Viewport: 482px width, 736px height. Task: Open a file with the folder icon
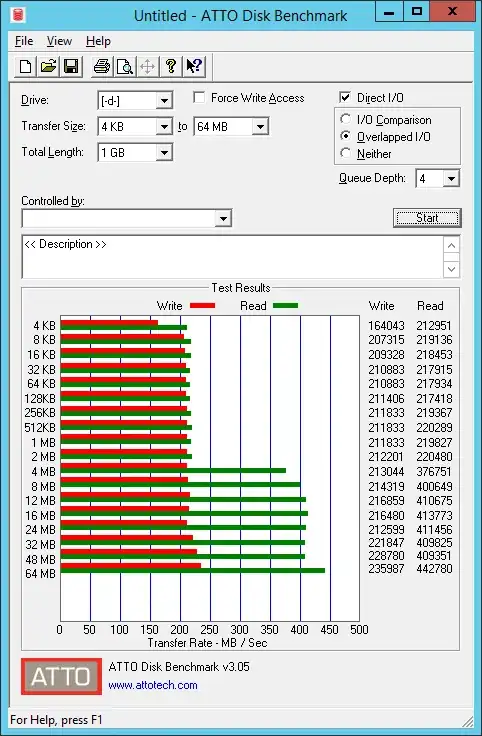(x=48, y=67)
